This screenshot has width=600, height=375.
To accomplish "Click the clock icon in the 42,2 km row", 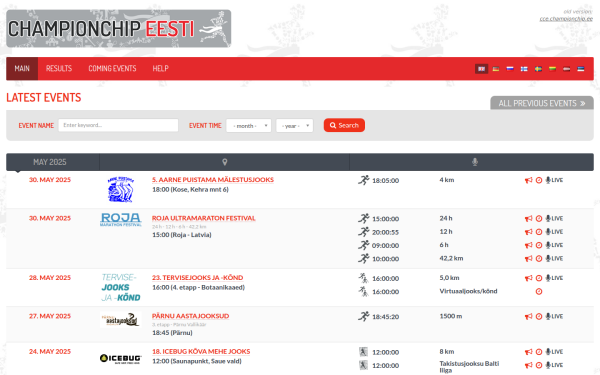I will coord(539,259).
